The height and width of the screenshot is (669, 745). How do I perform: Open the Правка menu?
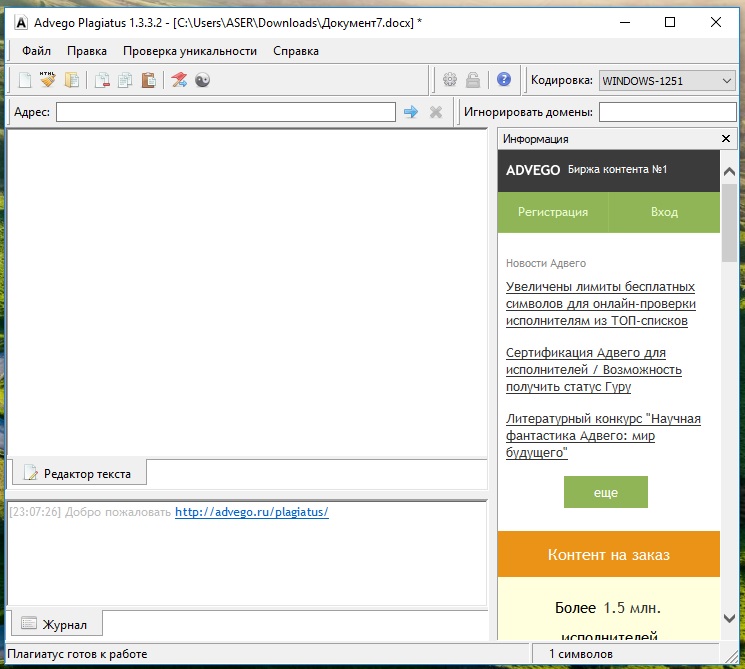(x=87, y=51)
